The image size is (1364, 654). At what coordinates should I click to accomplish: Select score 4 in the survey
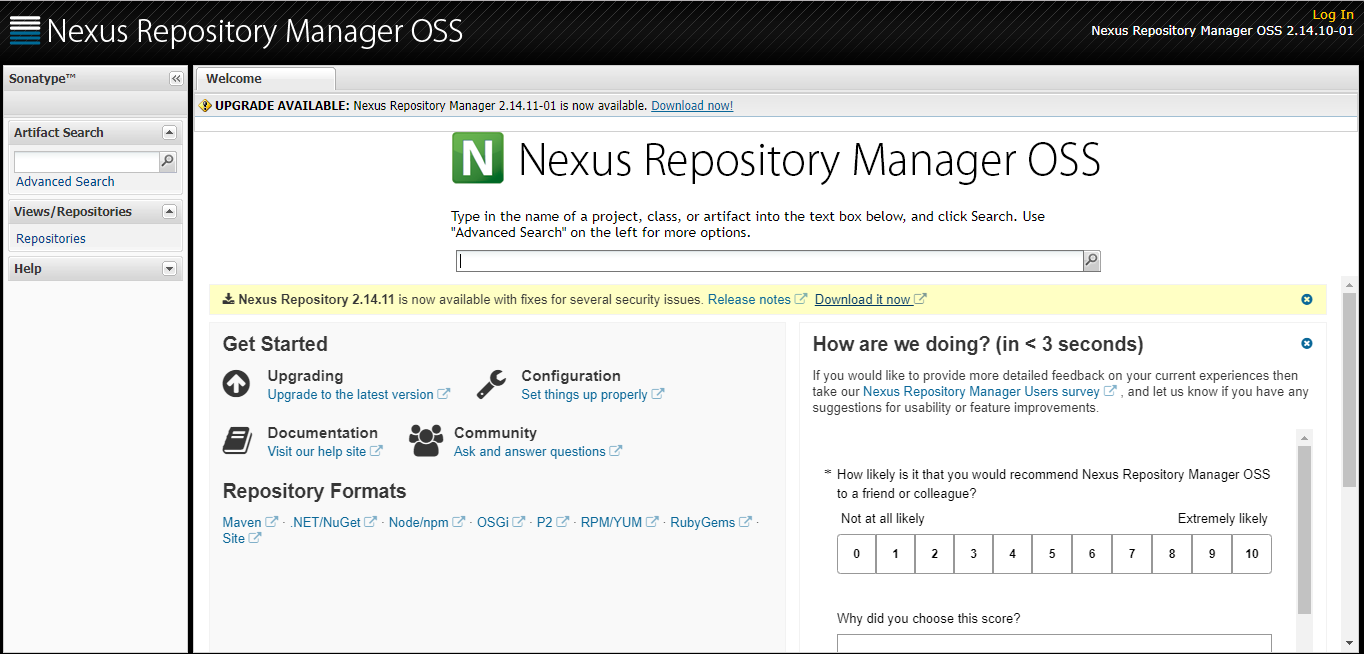[x=1013, y=554]
